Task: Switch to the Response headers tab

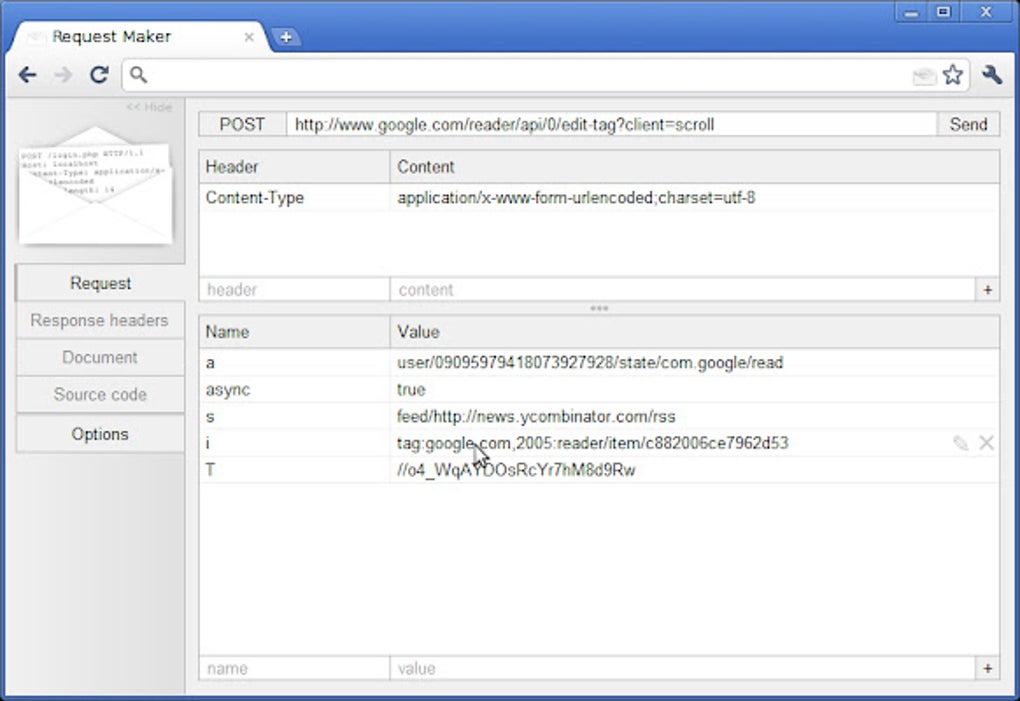Action: [x=99, y=320]
